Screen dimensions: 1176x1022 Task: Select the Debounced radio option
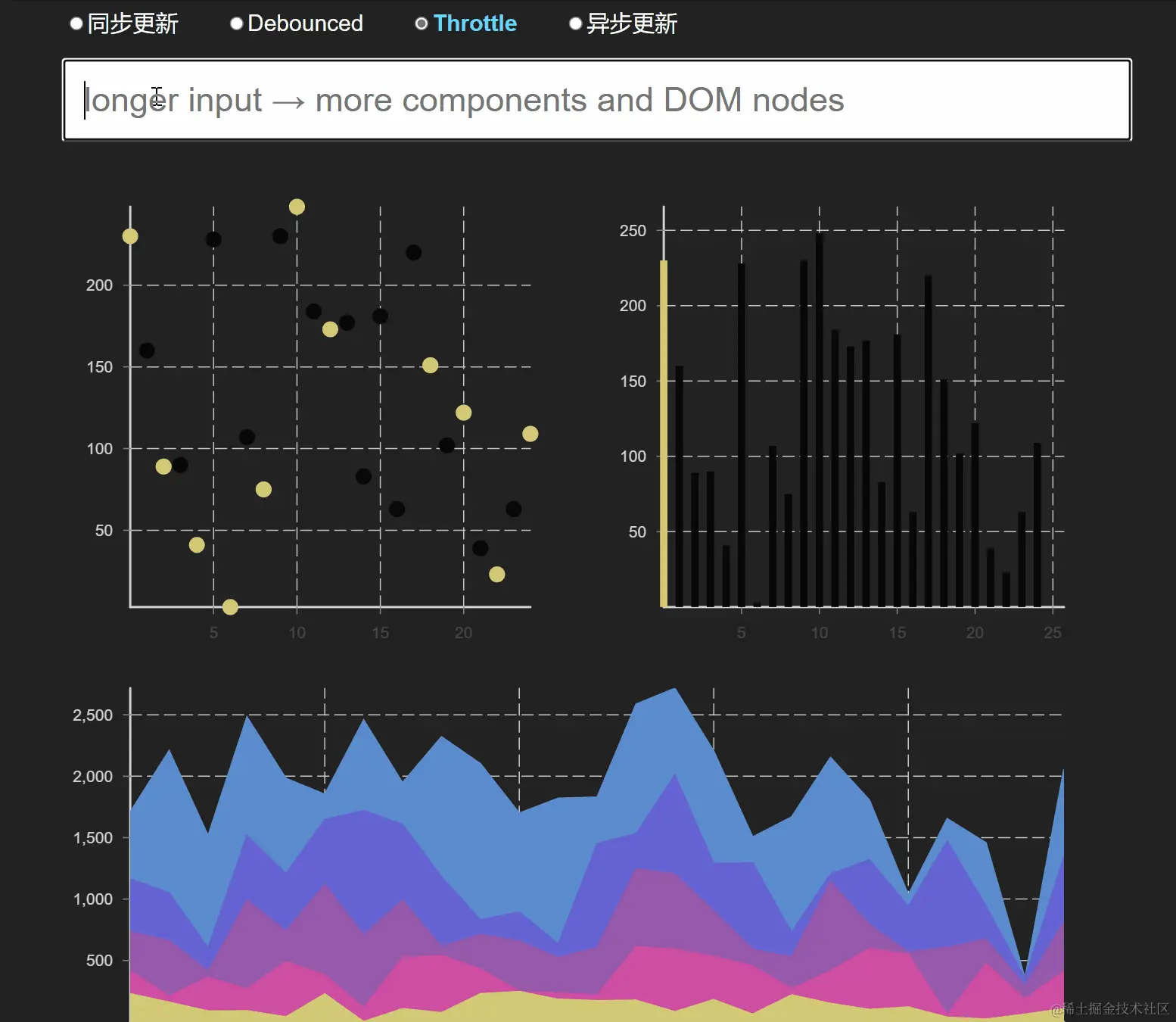coord(236,23)
